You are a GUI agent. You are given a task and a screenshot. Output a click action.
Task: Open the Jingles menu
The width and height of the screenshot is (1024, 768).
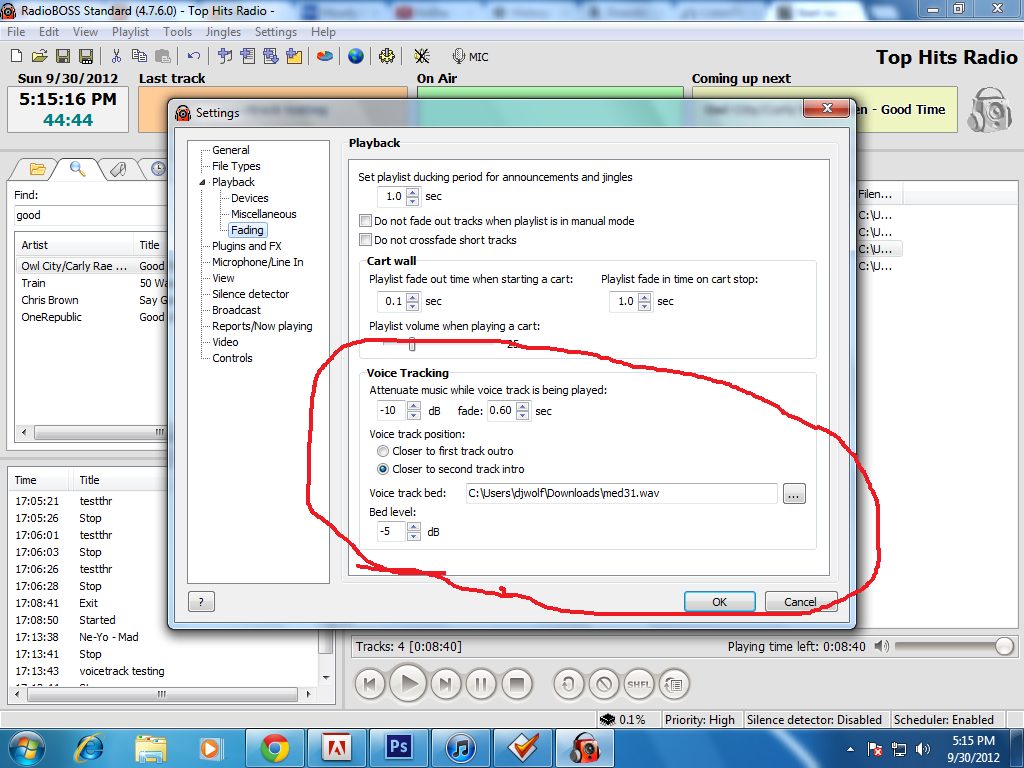(x=223, y=31)
